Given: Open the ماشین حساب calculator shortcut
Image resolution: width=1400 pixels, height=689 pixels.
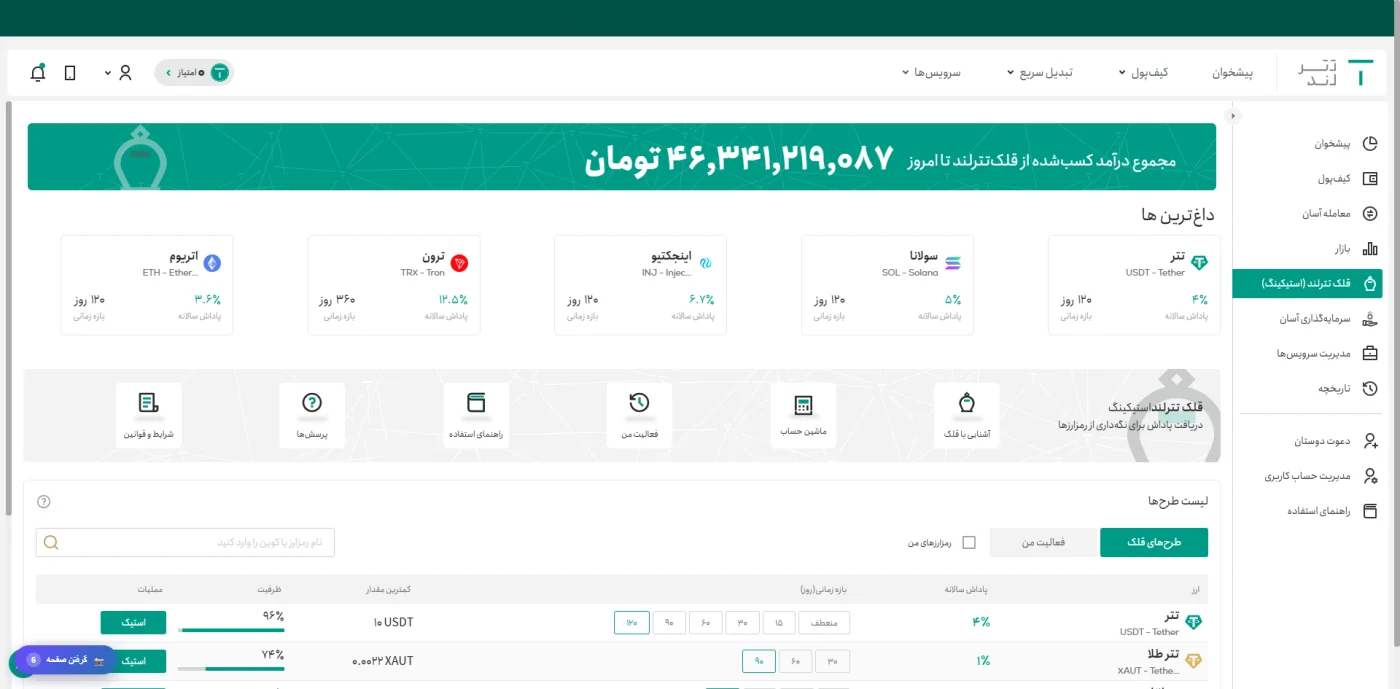Looking at the screenshot, I should point(803,415).
